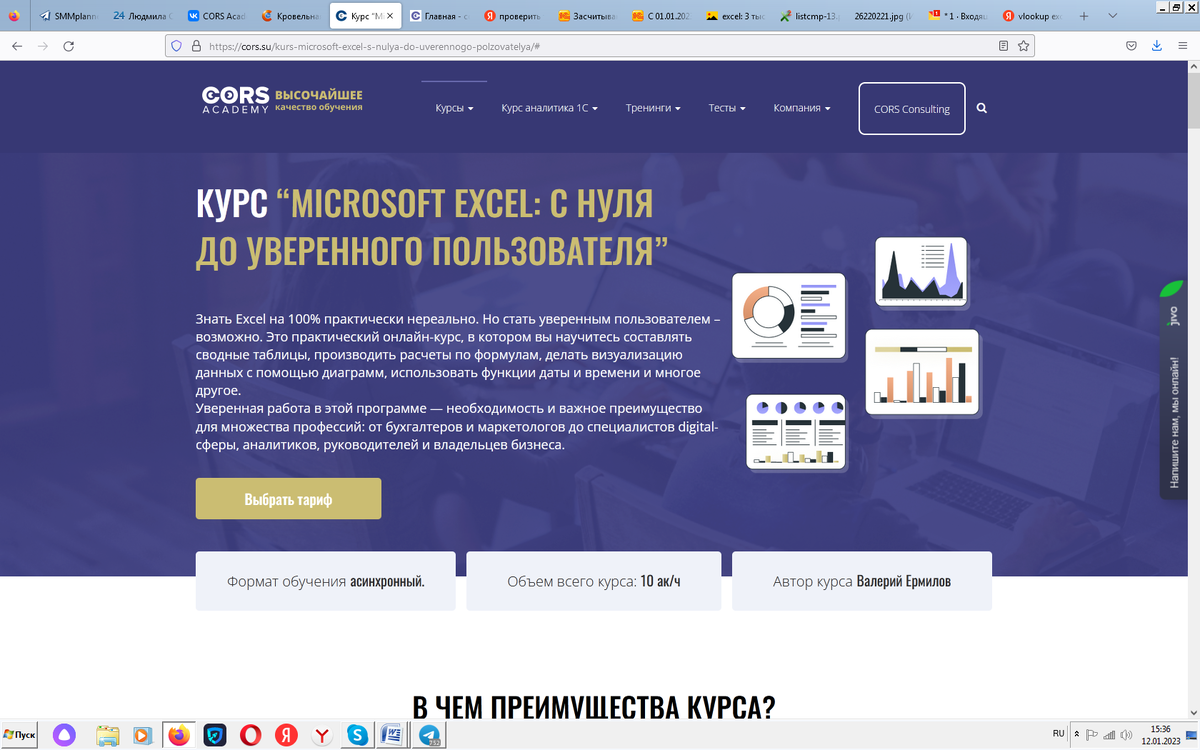Open Alice assistant icon on taskbar
The image size is (1200, 750).
64,735
